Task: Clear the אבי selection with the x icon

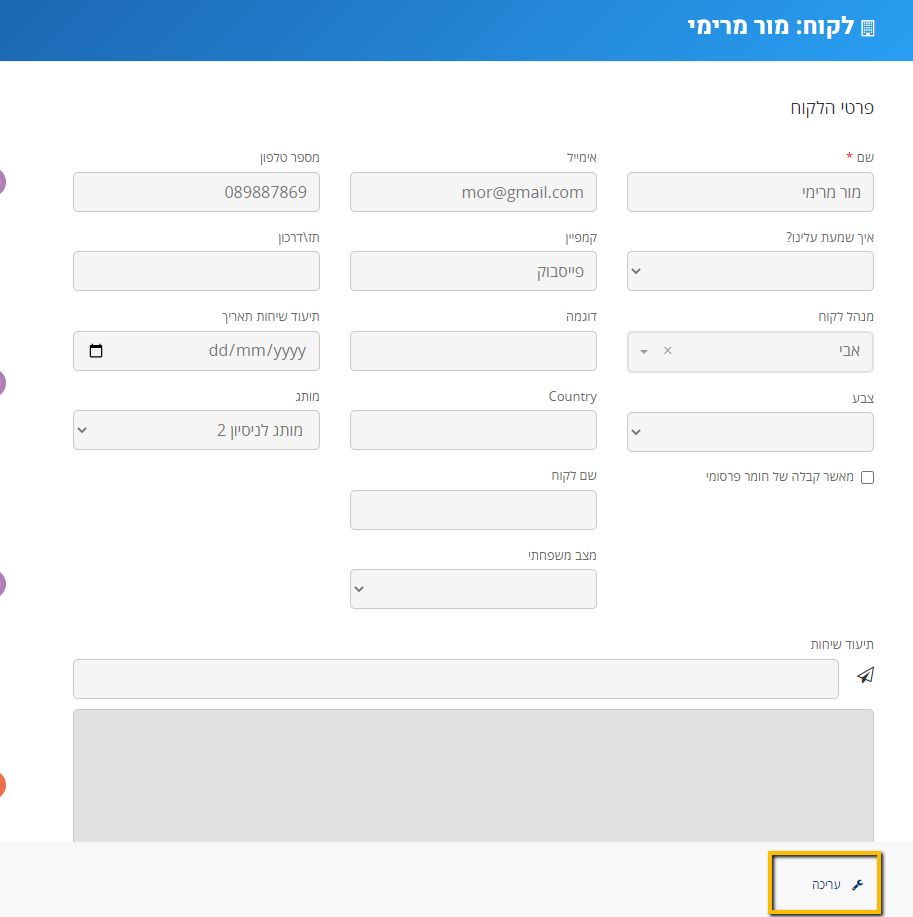Action: (668, 351)
